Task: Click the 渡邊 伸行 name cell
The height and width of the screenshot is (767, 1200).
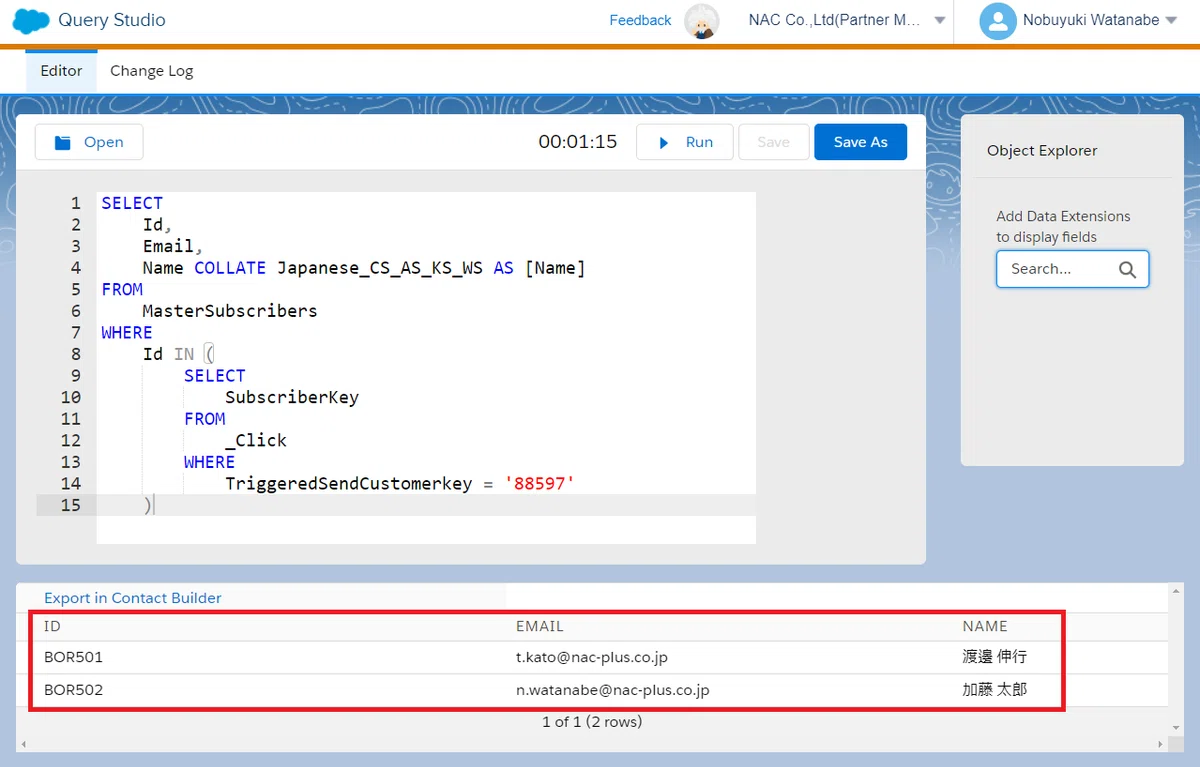Action: [995, 657]
